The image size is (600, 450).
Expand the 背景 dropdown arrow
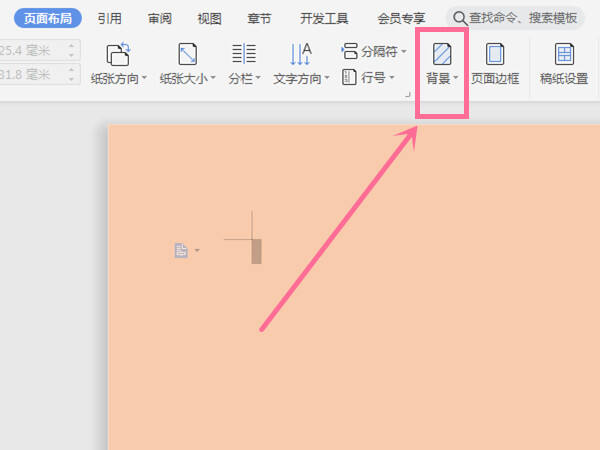[455, 78]
